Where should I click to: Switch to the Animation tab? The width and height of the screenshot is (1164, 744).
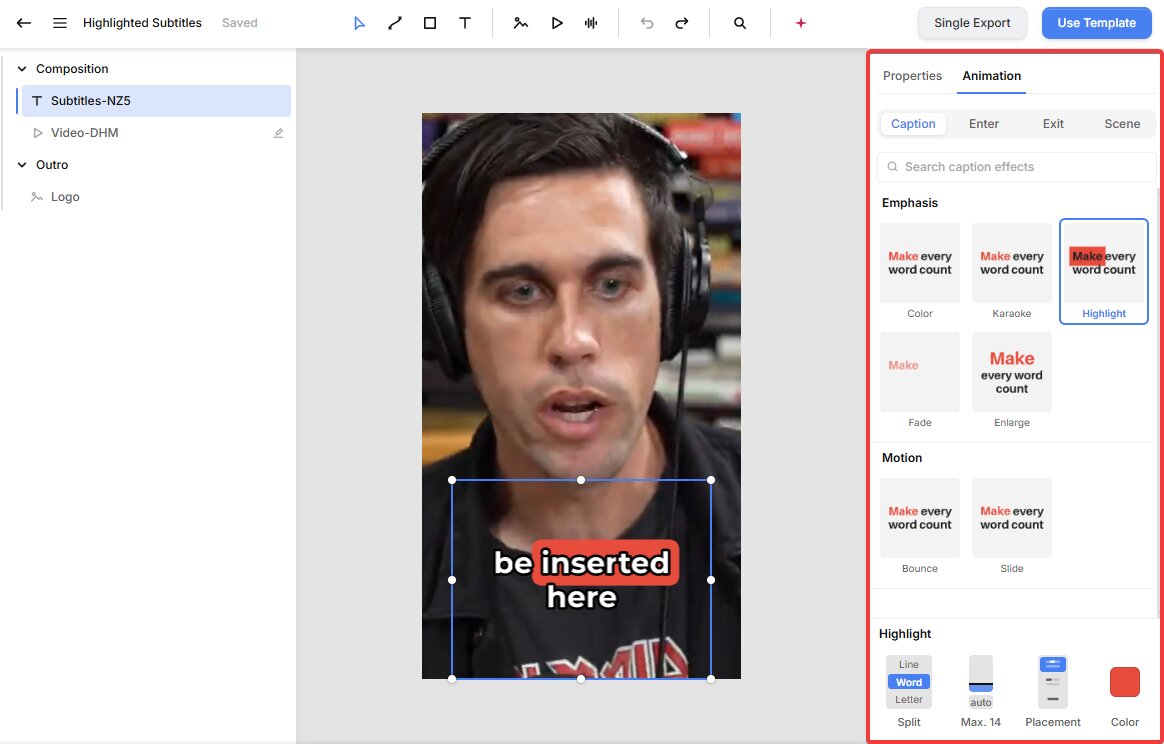pos(991,76)
